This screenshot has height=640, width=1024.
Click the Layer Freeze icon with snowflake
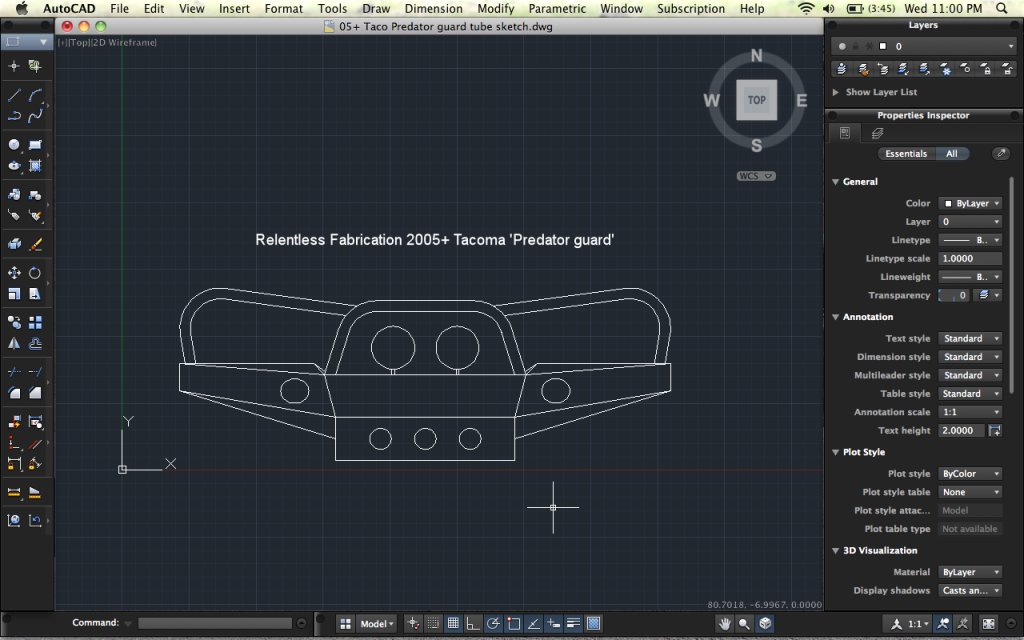click(x=945, y=69)
